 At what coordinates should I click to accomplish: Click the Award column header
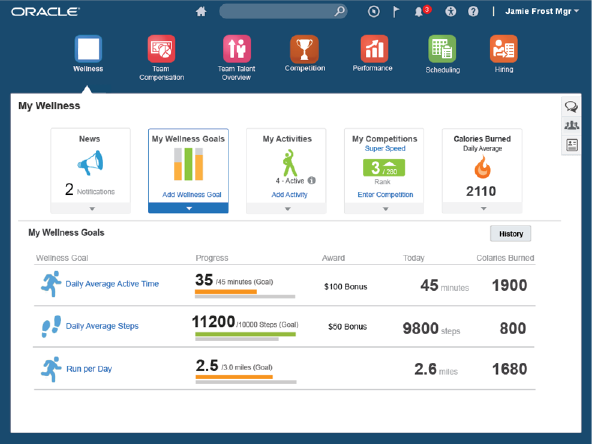click(333, 258)
